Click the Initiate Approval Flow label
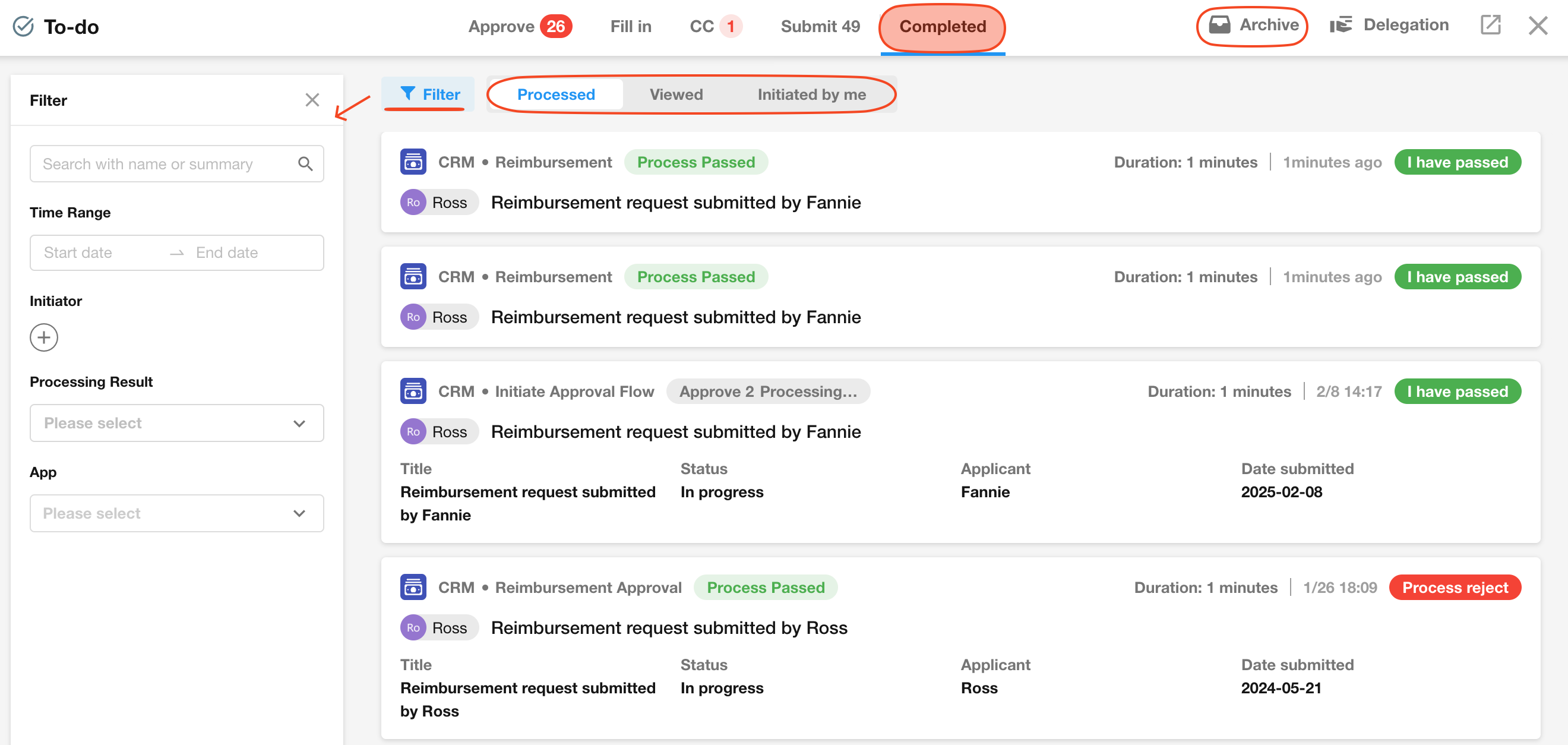The image size is (1568, 745). pyautogui.click(x=574, y=391)
